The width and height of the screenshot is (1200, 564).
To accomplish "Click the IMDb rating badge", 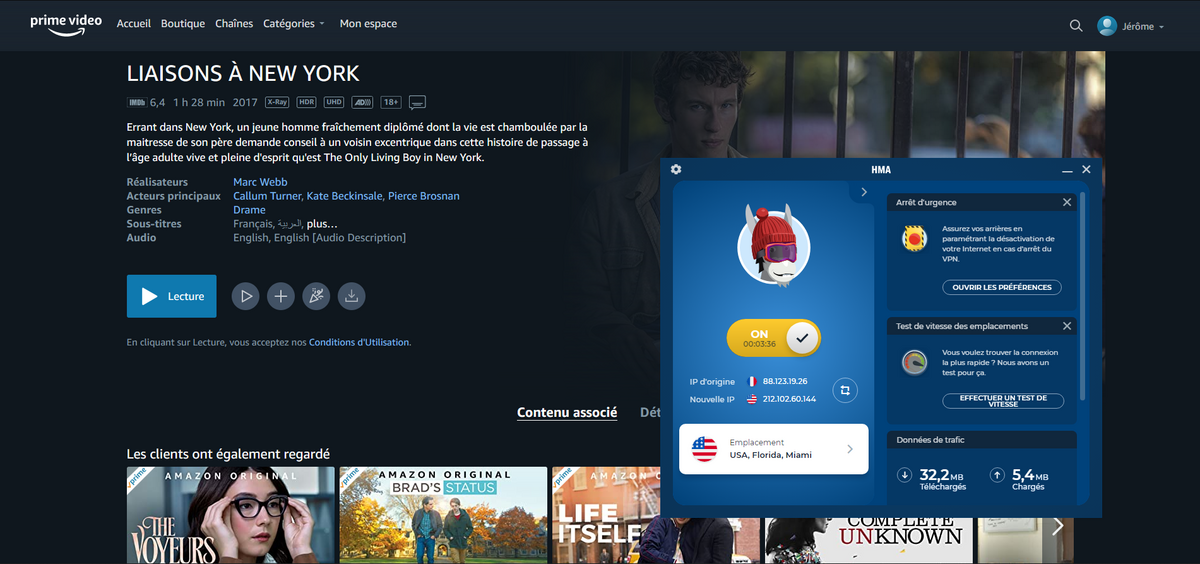I will tap(137, 102).
